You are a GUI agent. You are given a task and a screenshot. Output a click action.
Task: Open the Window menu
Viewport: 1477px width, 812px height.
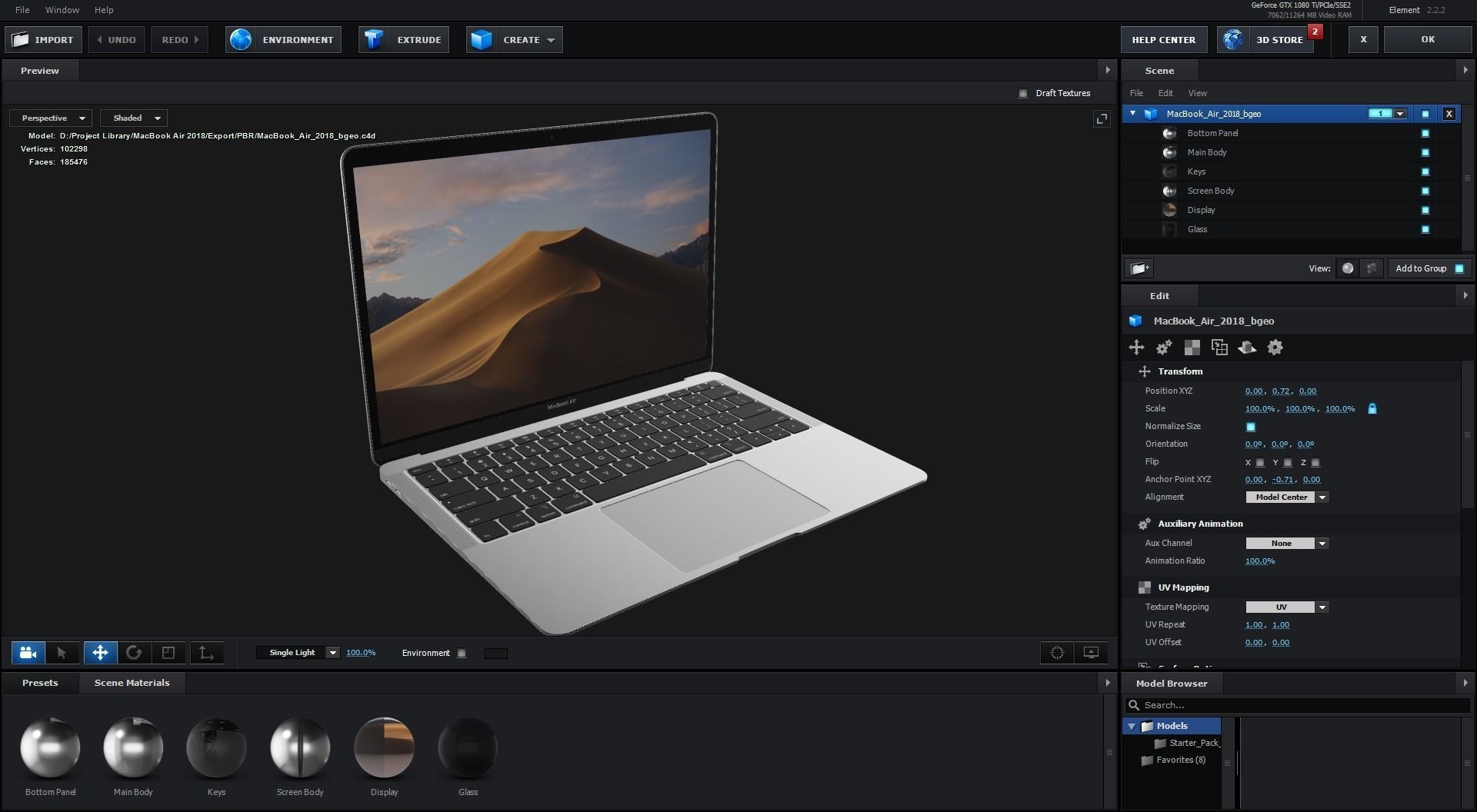62,10
